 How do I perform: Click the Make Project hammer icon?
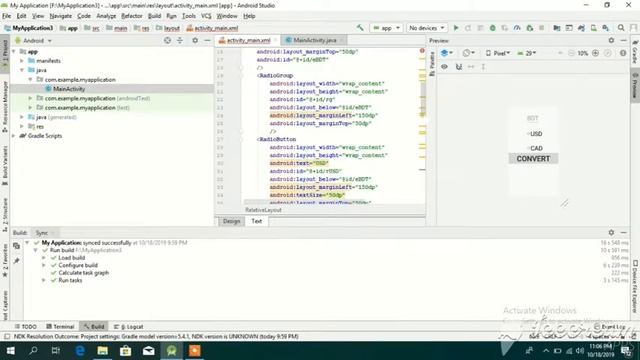(360, 28)
